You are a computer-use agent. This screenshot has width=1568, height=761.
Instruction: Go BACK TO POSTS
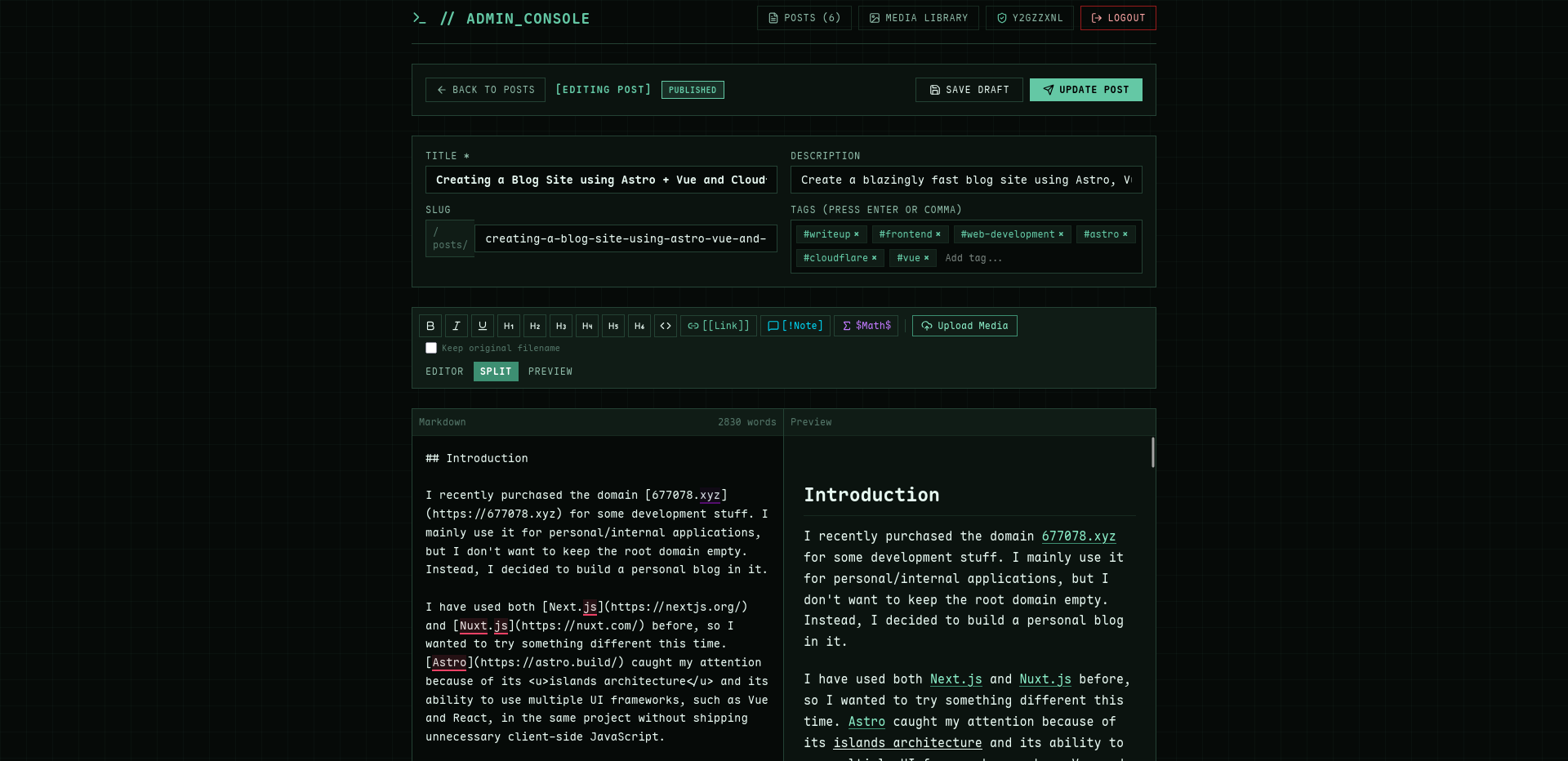(x=485, y=90)
